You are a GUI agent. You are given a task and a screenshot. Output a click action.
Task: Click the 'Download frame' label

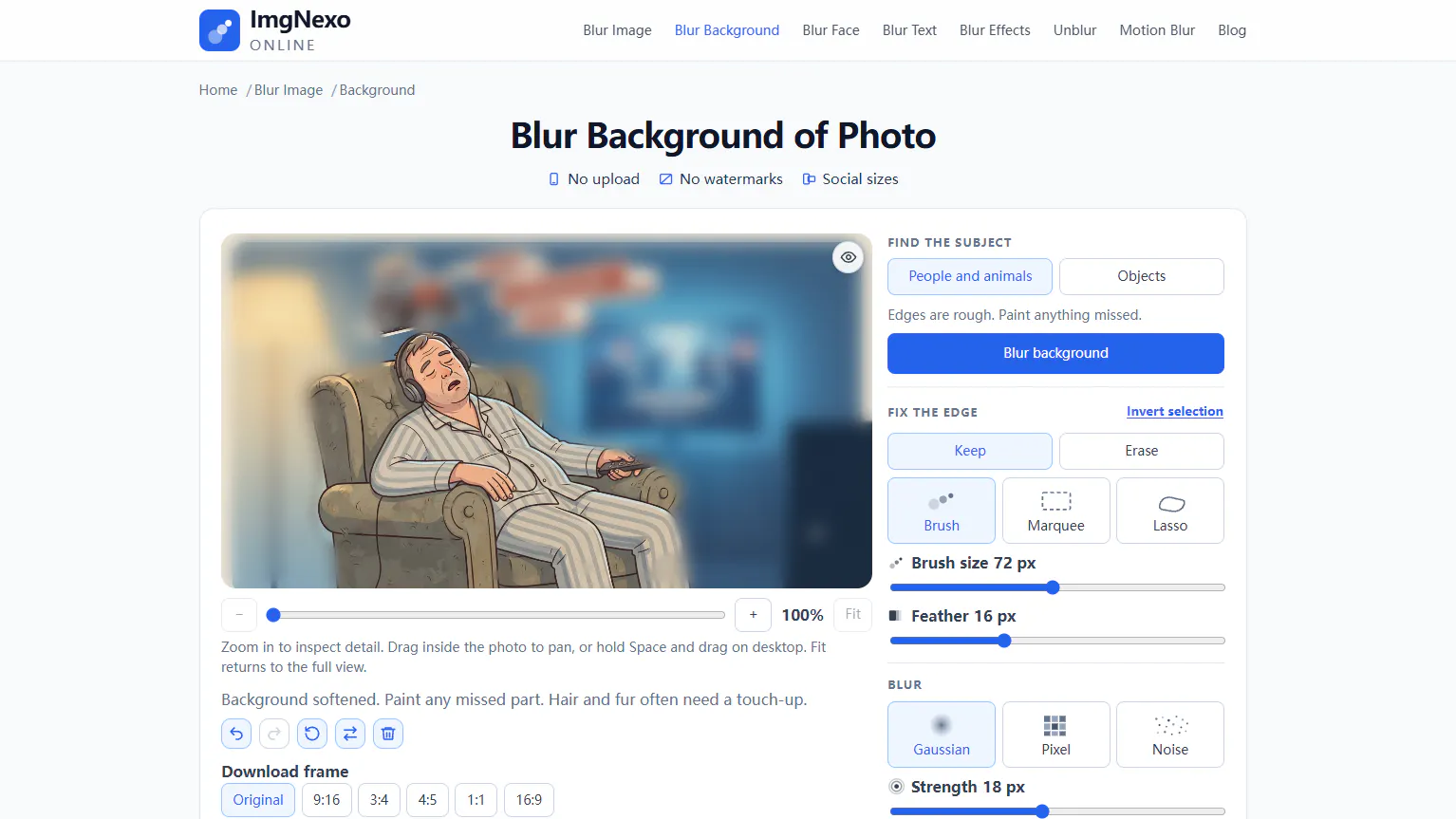pos(285,772)
